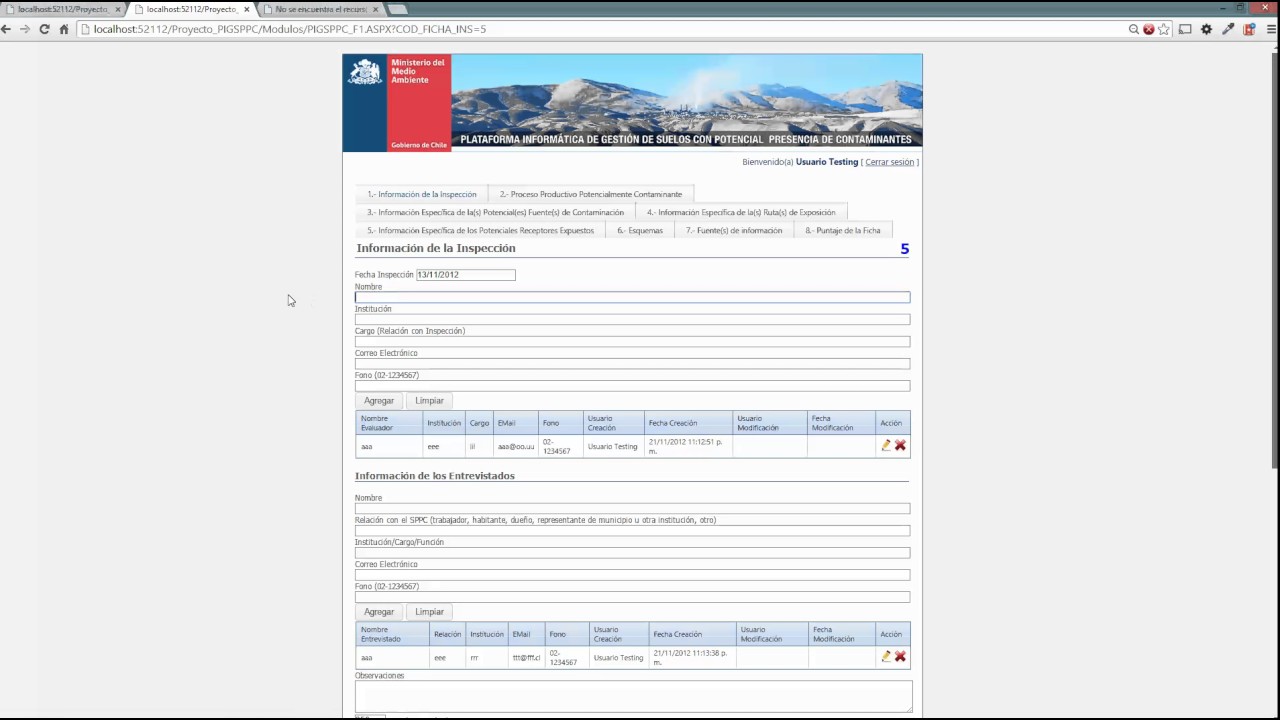Open the red bookmark extension icon
Viewport: 1280px width, 720px height.
click(x=1249, y=29)
